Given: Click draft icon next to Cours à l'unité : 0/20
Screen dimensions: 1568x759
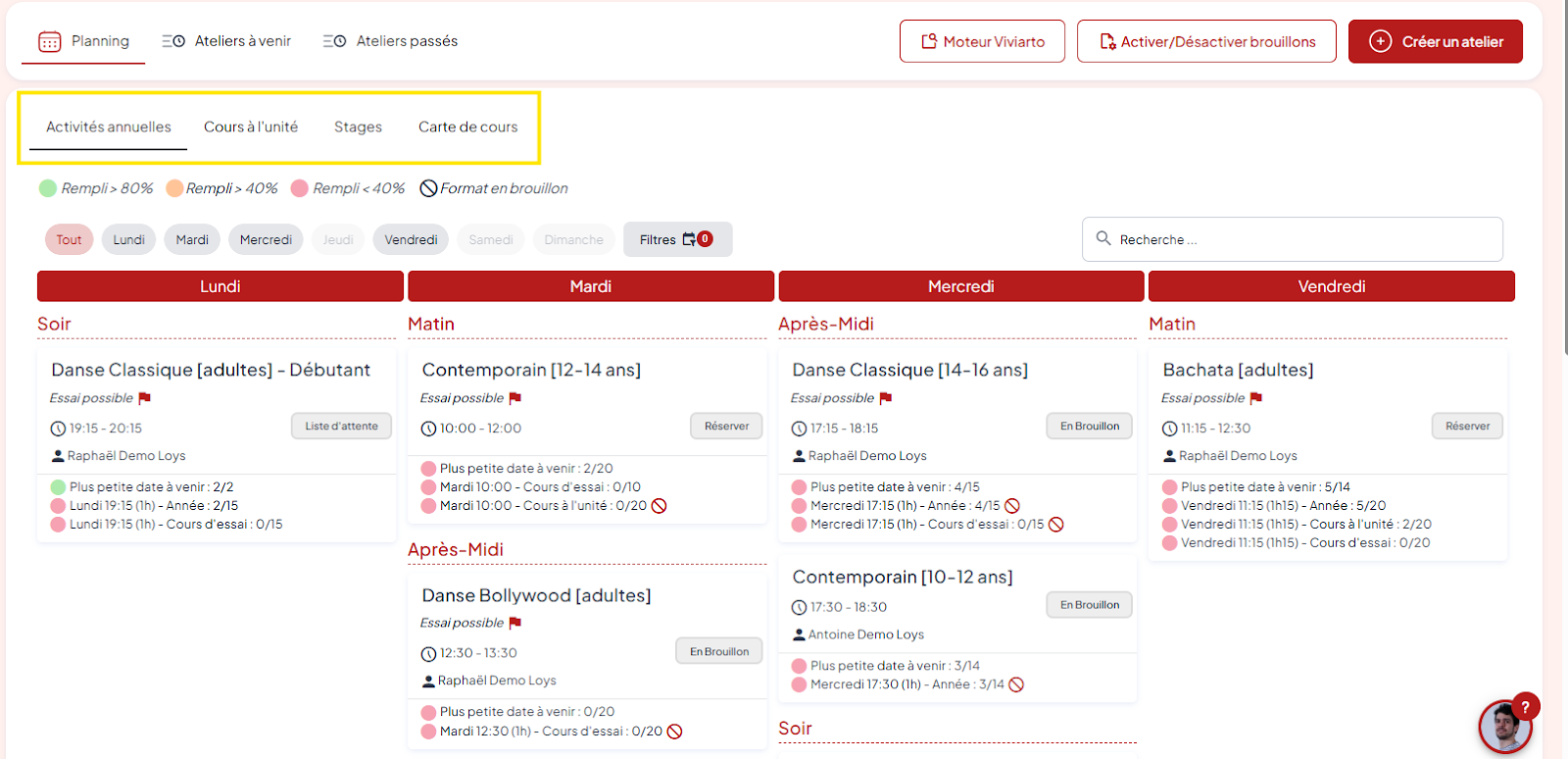Looking at the screenshot, I should coord(660,506).
